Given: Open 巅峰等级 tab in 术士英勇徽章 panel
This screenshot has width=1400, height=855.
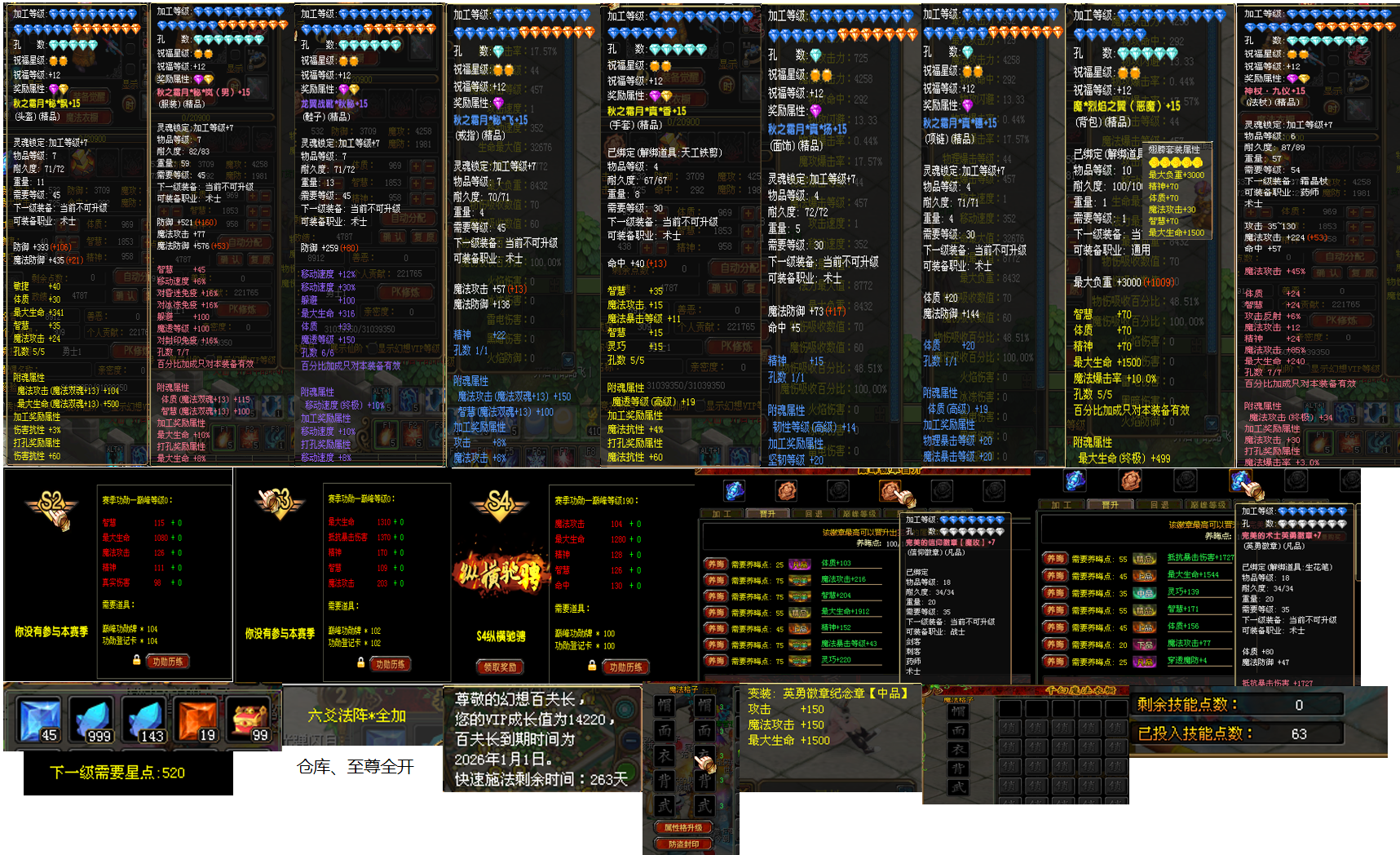Looking at the screenshot, I should point(1208,505).
